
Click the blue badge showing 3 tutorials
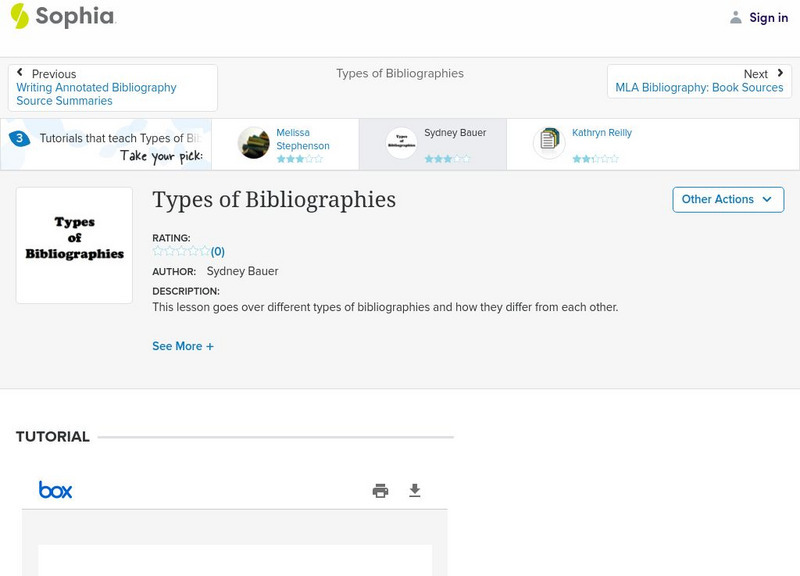(22, 138)
